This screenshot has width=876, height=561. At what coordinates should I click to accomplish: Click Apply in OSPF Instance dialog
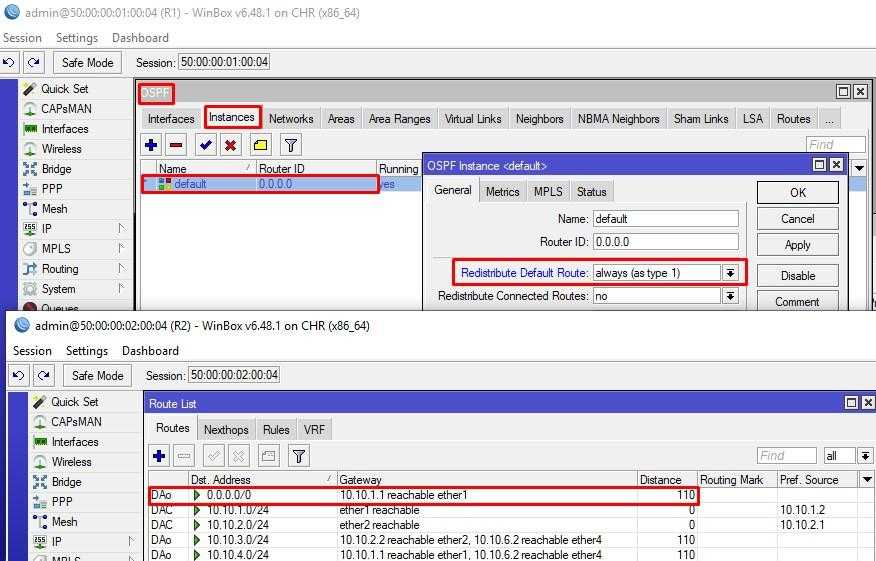pos(797,245)
